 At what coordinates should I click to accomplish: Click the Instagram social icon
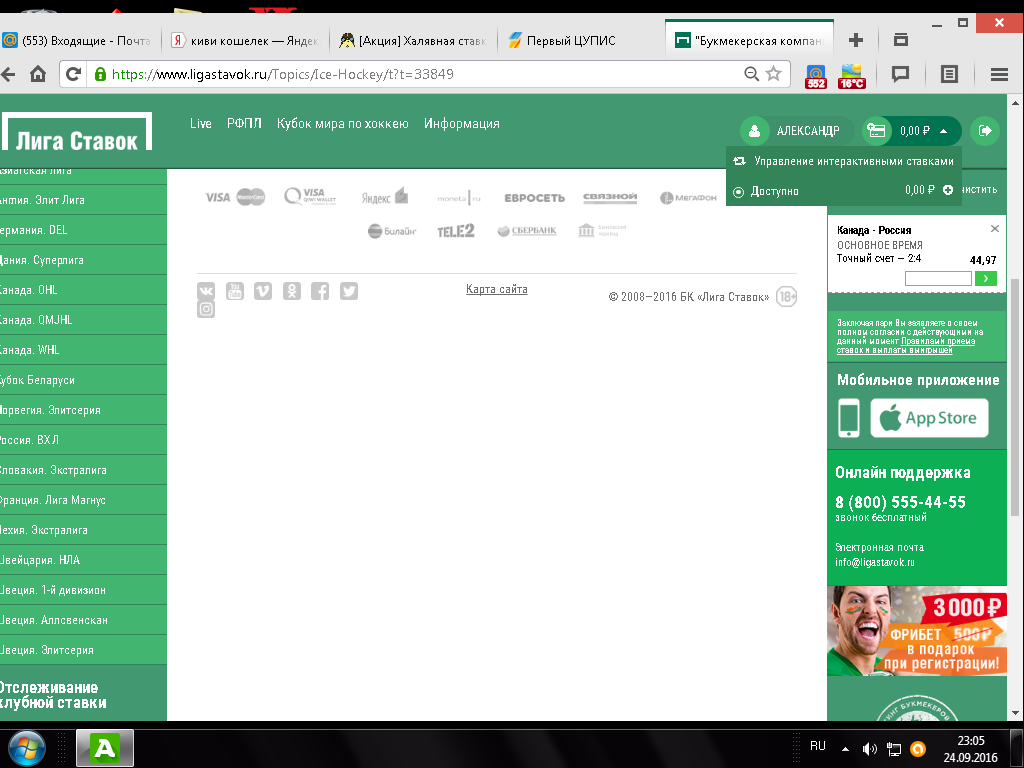tap(206, 309)
